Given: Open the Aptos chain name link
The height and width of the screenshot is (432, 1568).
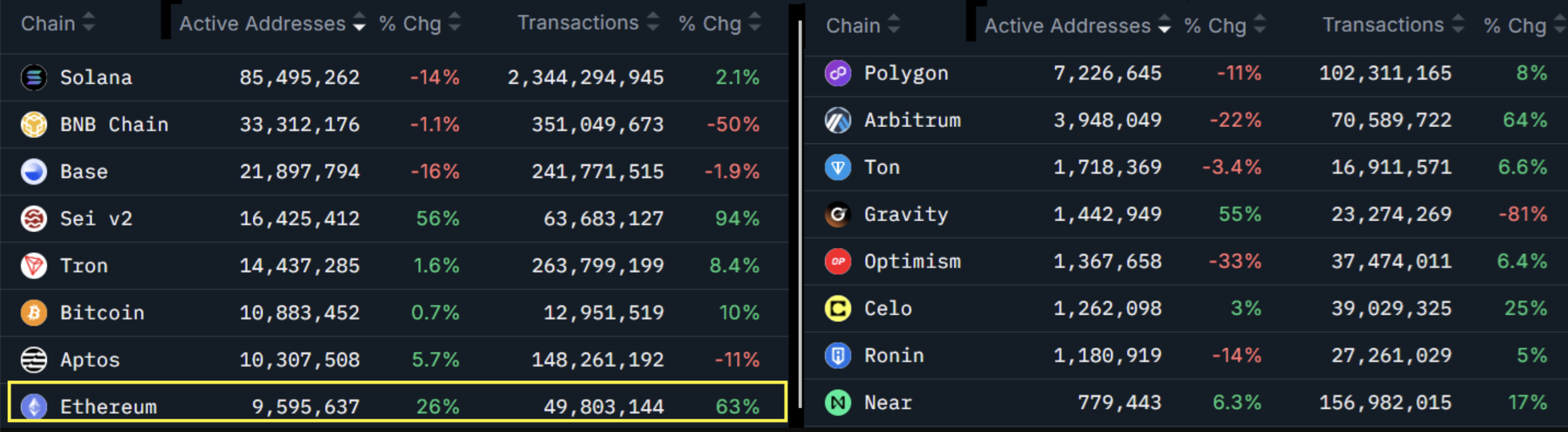Looking at the screenshot, I should [90, 360].
